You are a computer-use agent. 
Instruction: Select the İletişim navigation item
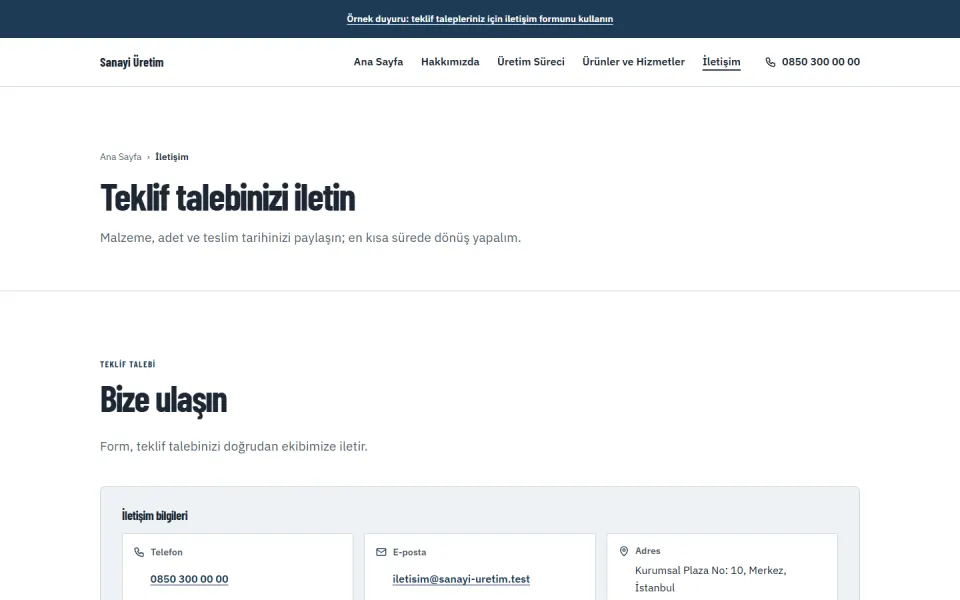pyautogui.click(x=721, y=62)
